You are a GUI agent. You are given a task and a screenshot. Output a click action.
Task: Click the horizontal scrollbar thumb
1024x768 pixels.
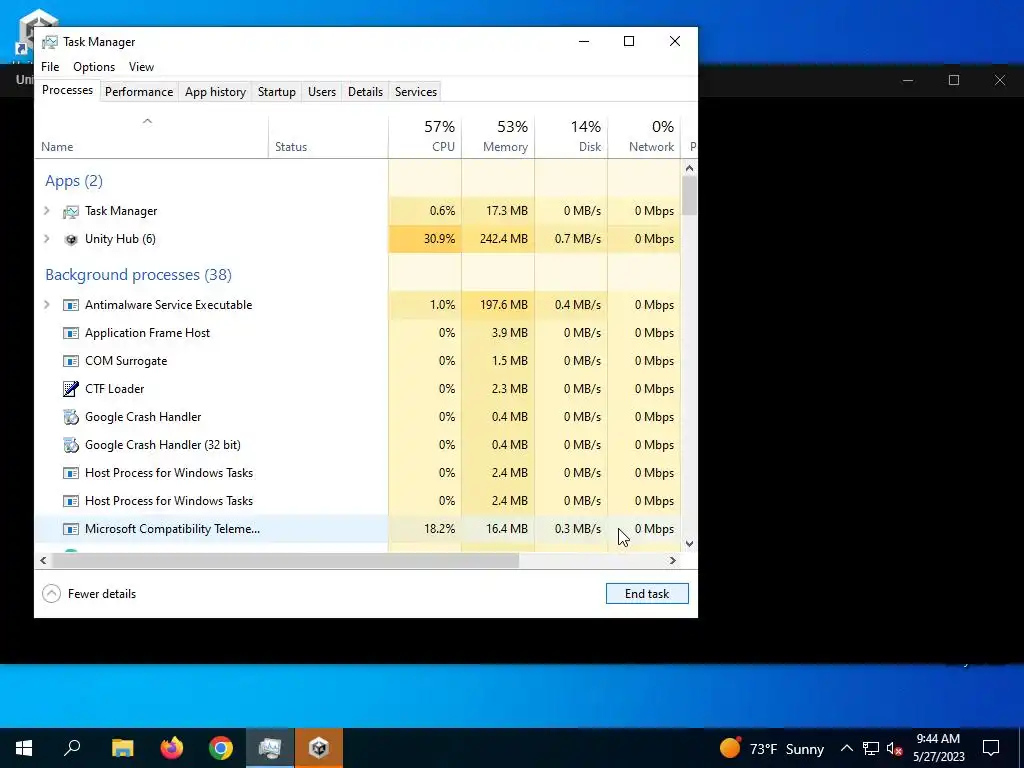point(285,560)
